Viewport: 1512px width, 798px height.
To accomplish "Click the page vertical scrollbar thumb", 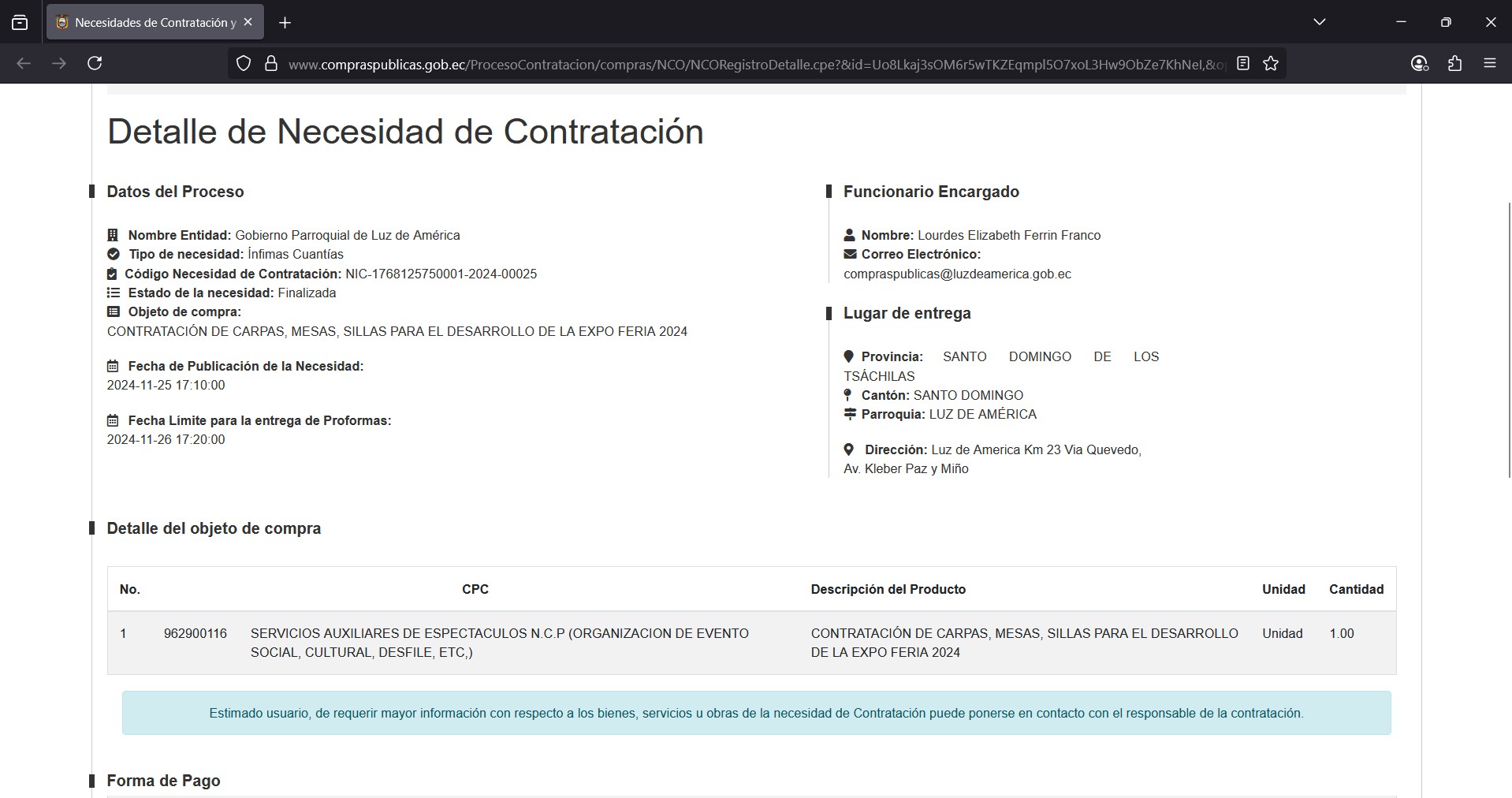I will point(1509,341).
